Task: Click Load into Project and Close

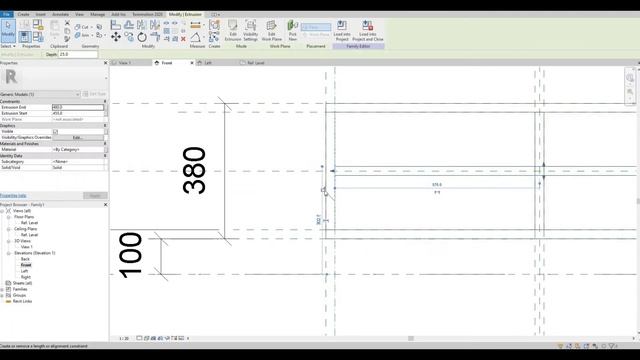Action: tap(368, 31)
